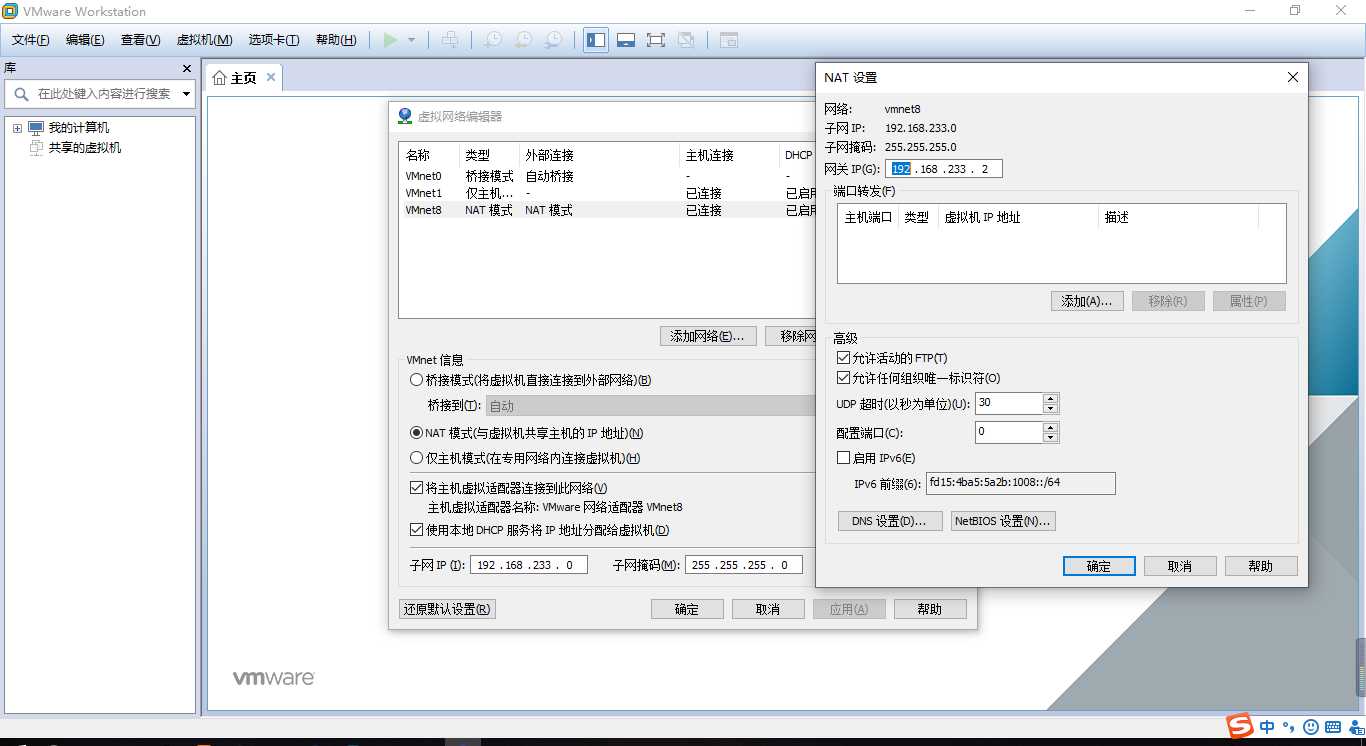Open the soft keyboard icon in Sogou bar
The height and width of the screenshot is (746, 1366).
pos(1333,727)
